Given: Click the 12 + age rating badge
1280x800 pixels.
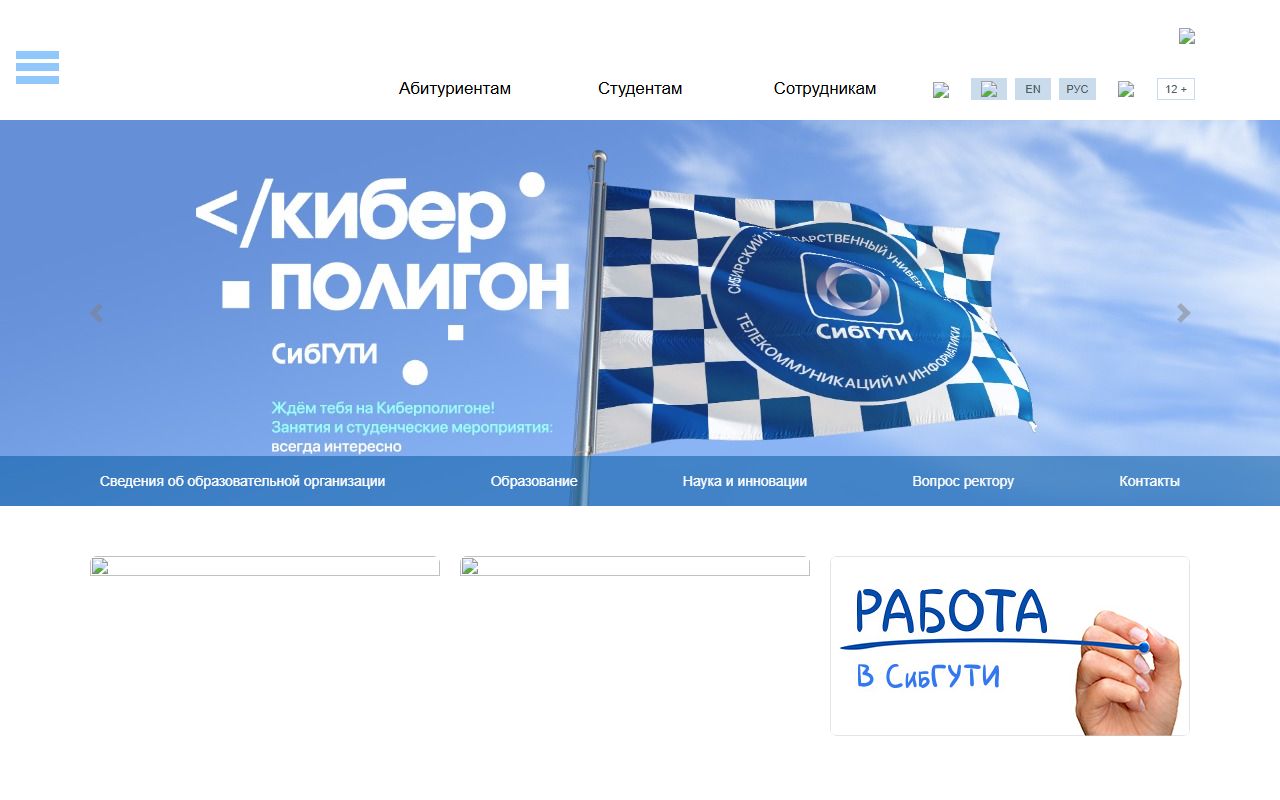Looking at the screenshot, I should coord(1176,89).
